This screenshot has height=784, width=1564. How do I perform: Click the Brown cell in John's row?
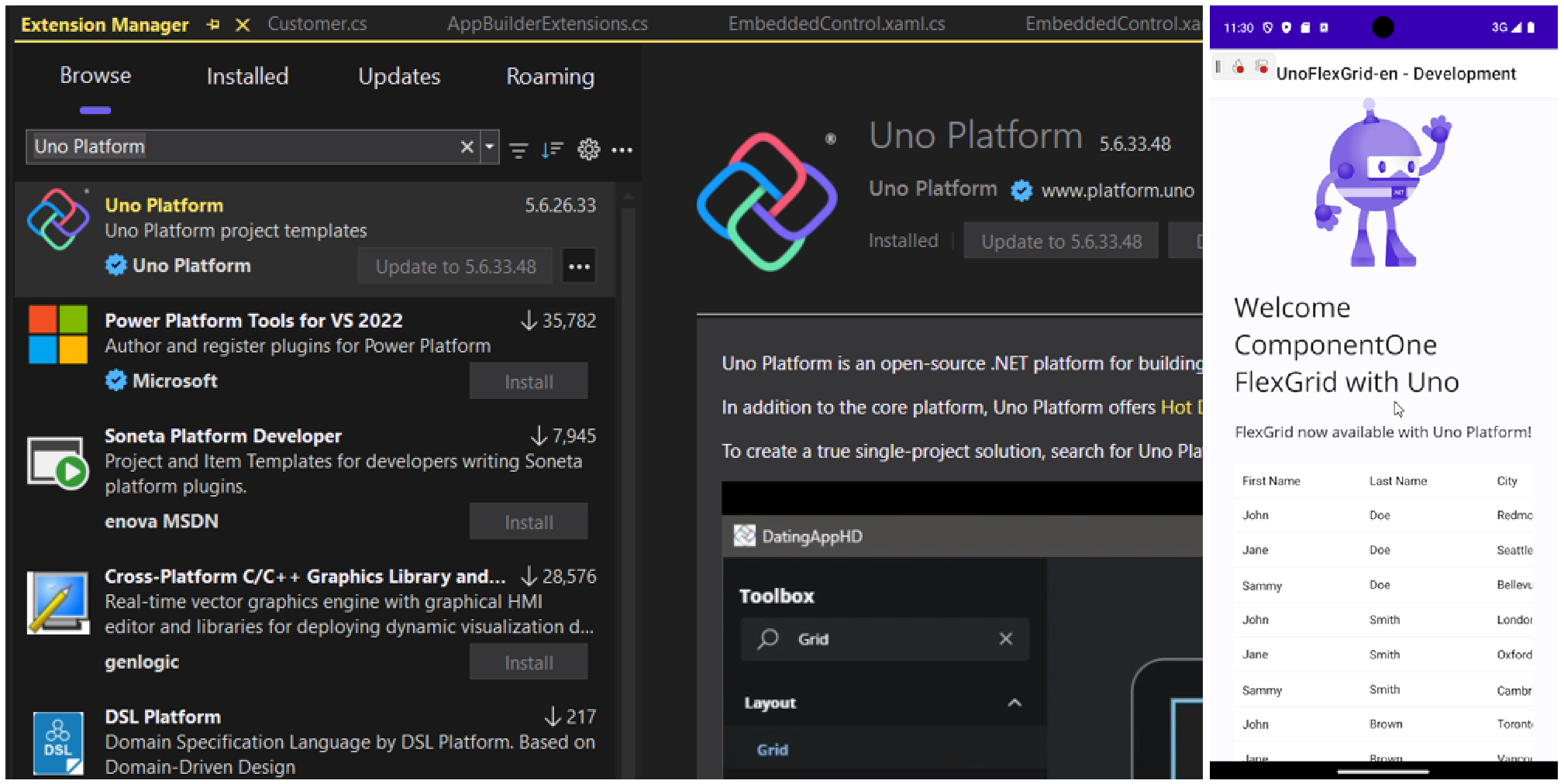click(1385, 724)
